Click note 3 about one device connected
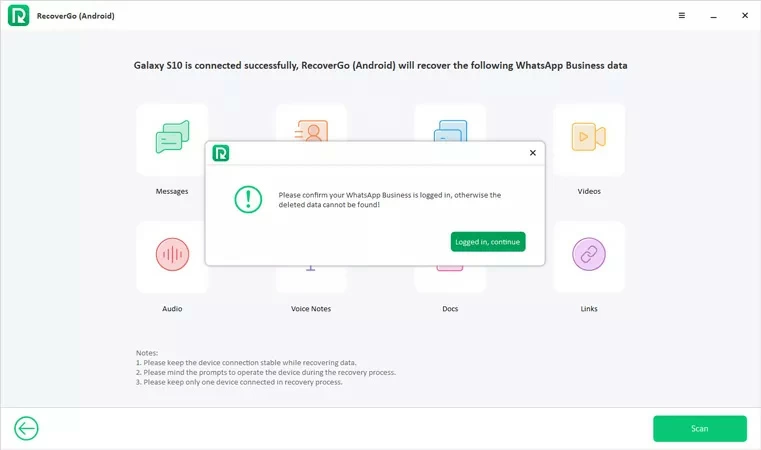The width and height of the screenshot is (761, 450). (239, 382)
